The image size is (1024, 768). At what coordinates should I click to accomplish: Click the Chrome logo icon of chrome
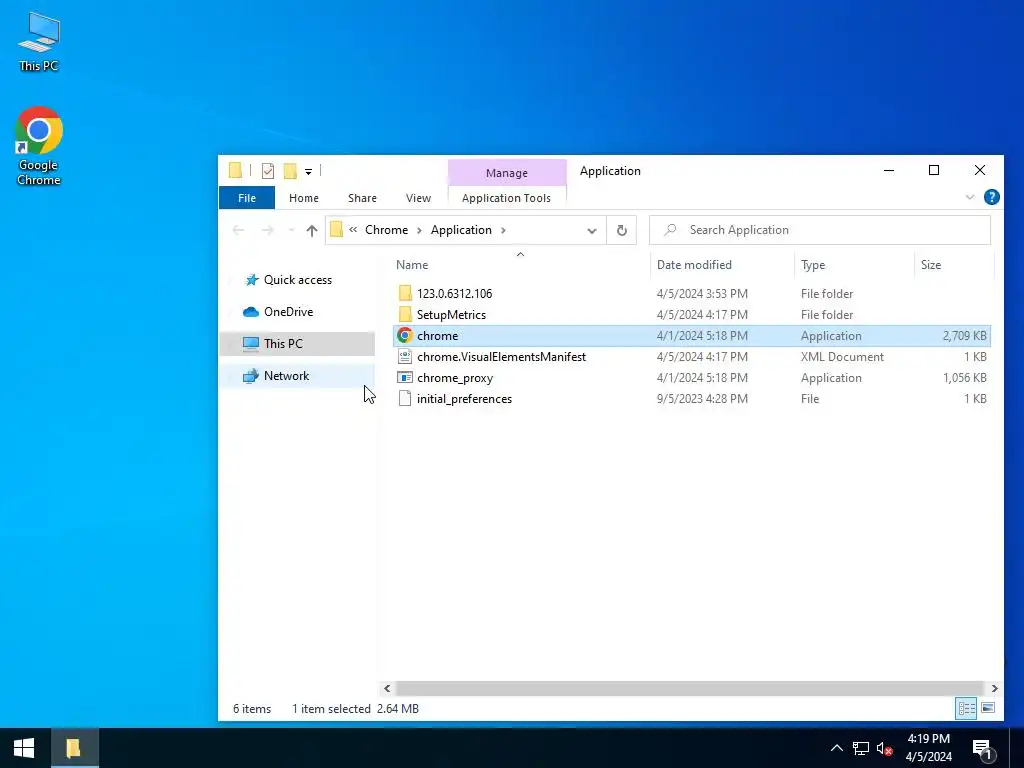coord(405,336)
